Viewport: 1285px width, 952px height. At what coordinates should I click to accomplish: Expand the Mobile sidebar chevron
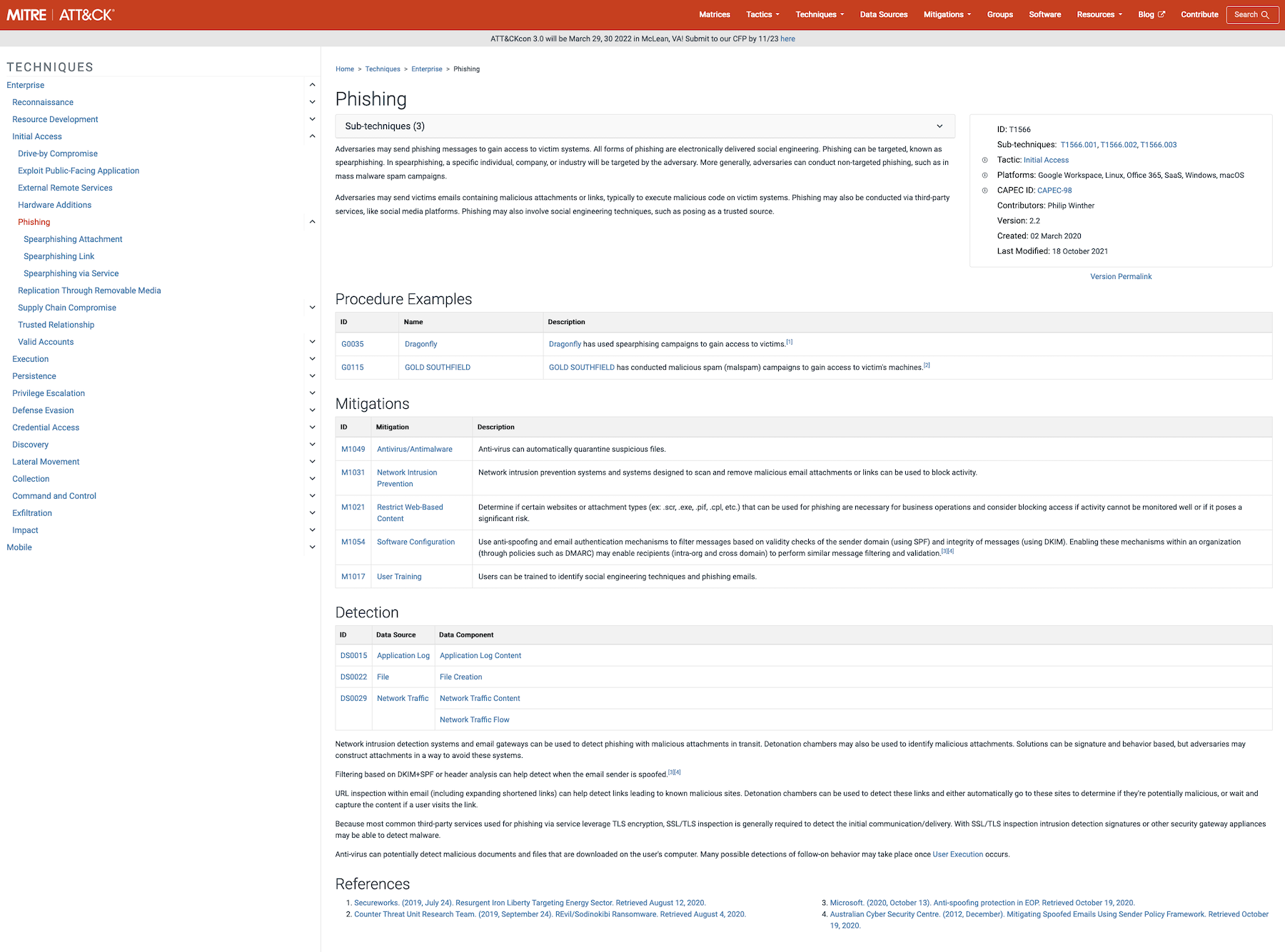(312, 547)
